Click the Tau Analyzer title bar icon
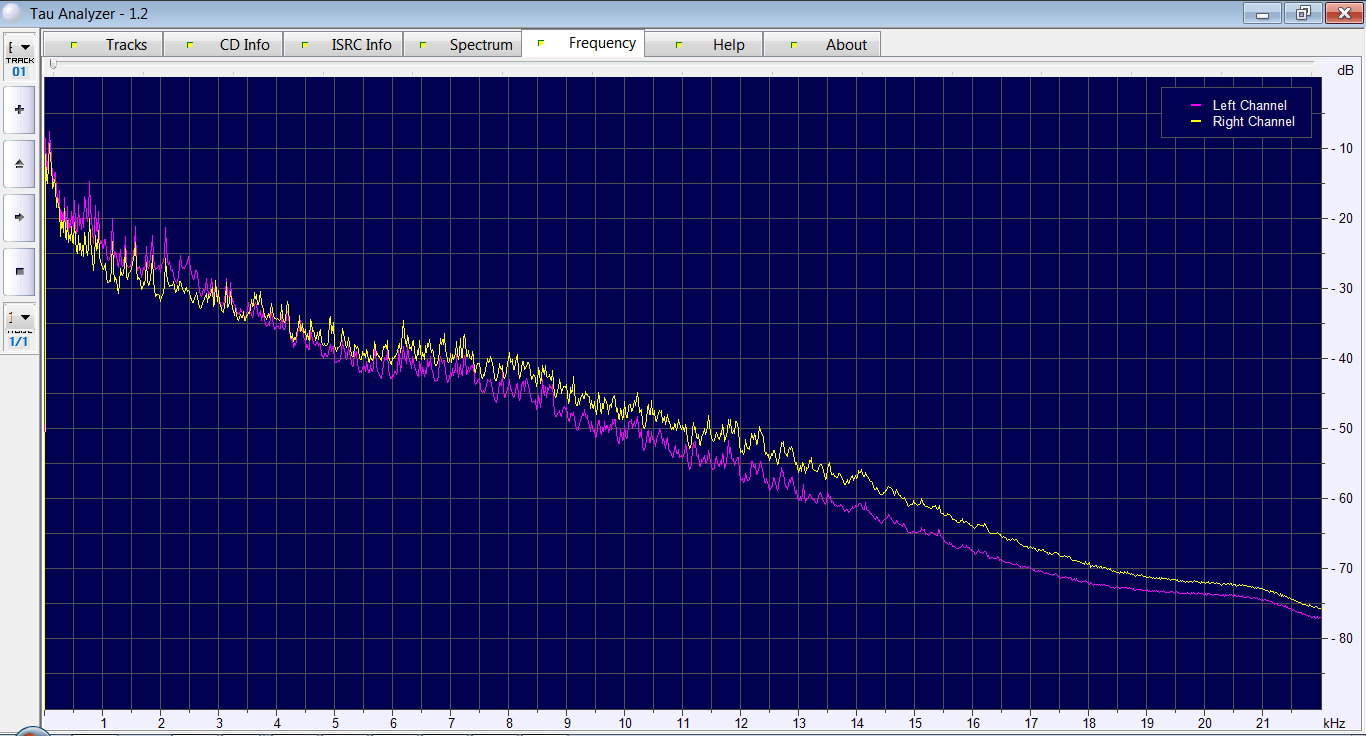Screen dimensions: 1366x736 [12, 14]
